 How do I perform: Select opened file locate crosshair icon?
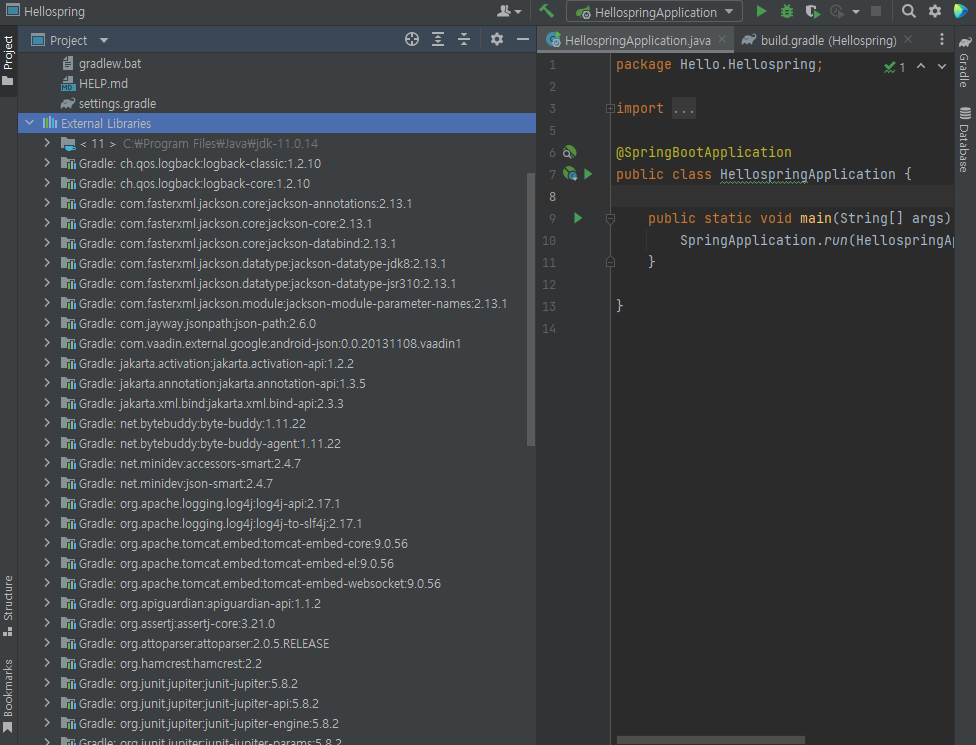tap(411, 40)
